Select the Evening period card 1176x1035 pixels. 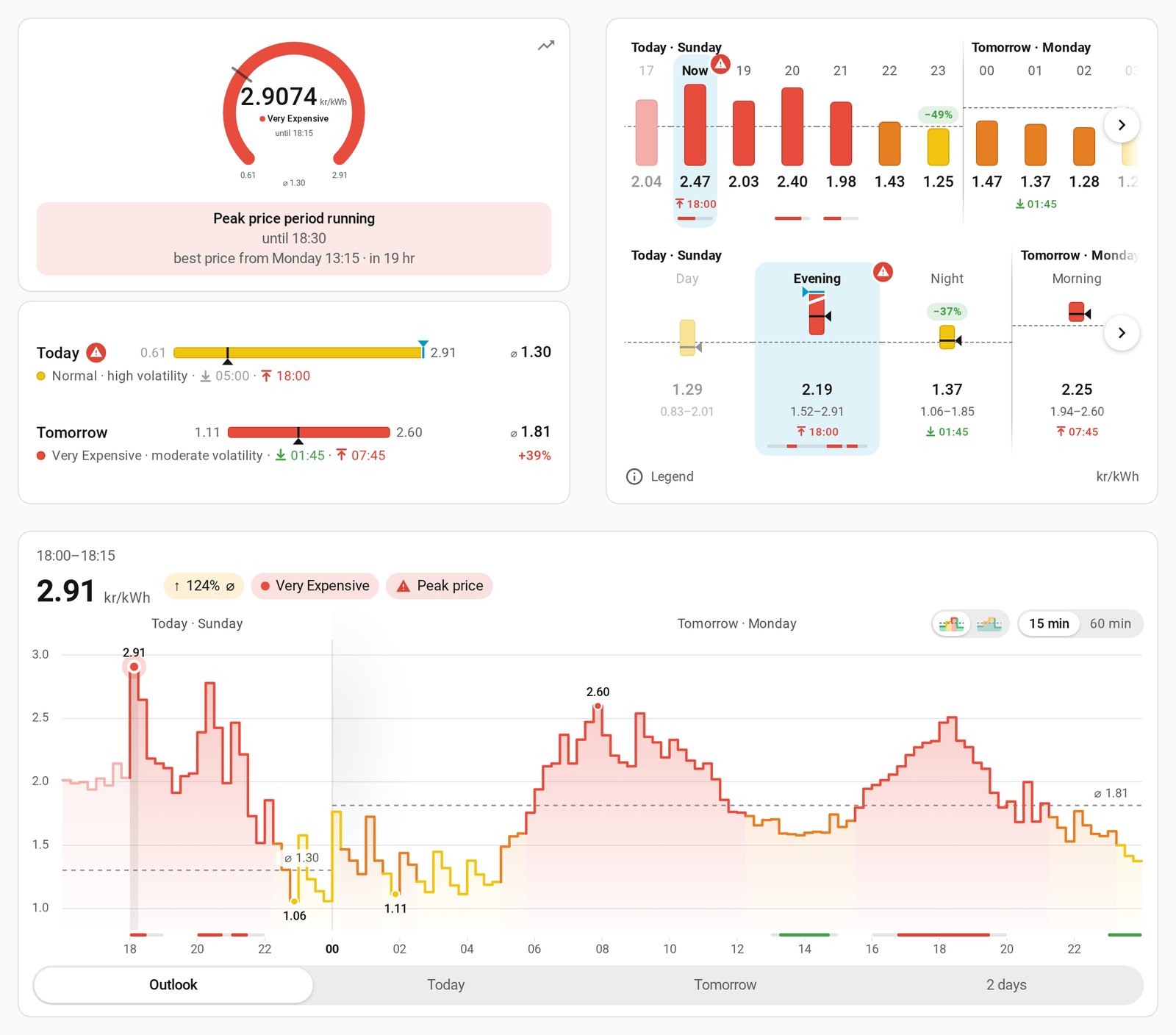pyautogui.click(x=817, y=359)
